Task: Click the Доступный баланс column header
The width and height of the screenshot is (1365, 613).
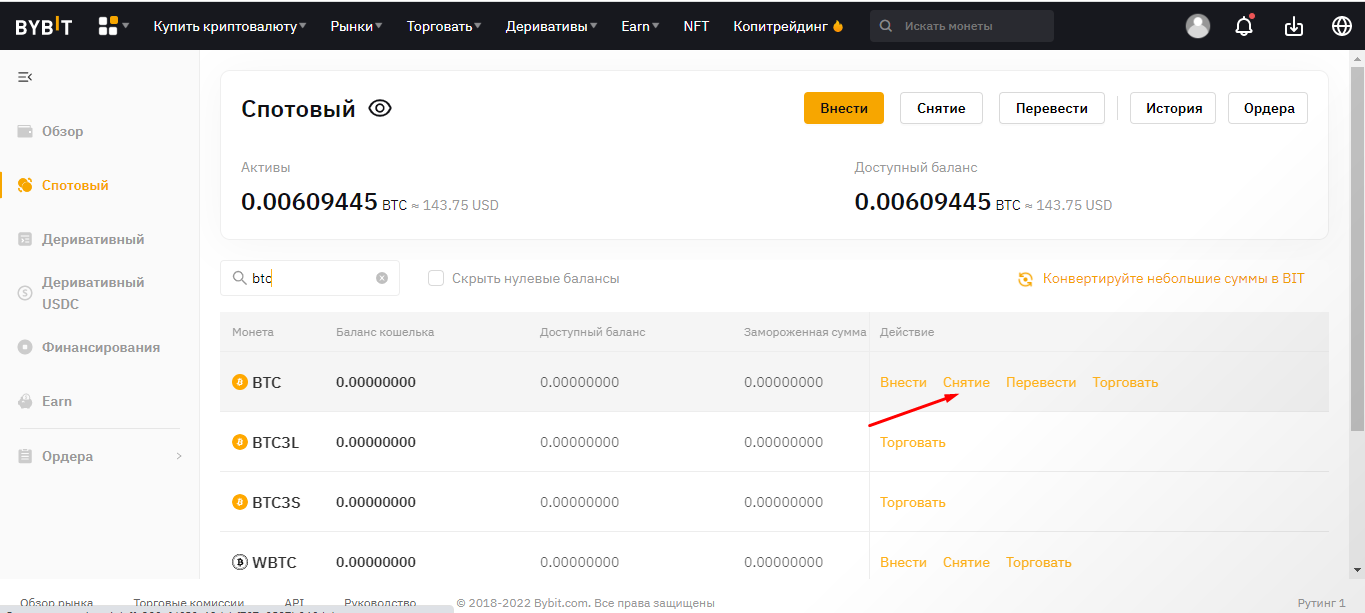Action: coord(592,332)
